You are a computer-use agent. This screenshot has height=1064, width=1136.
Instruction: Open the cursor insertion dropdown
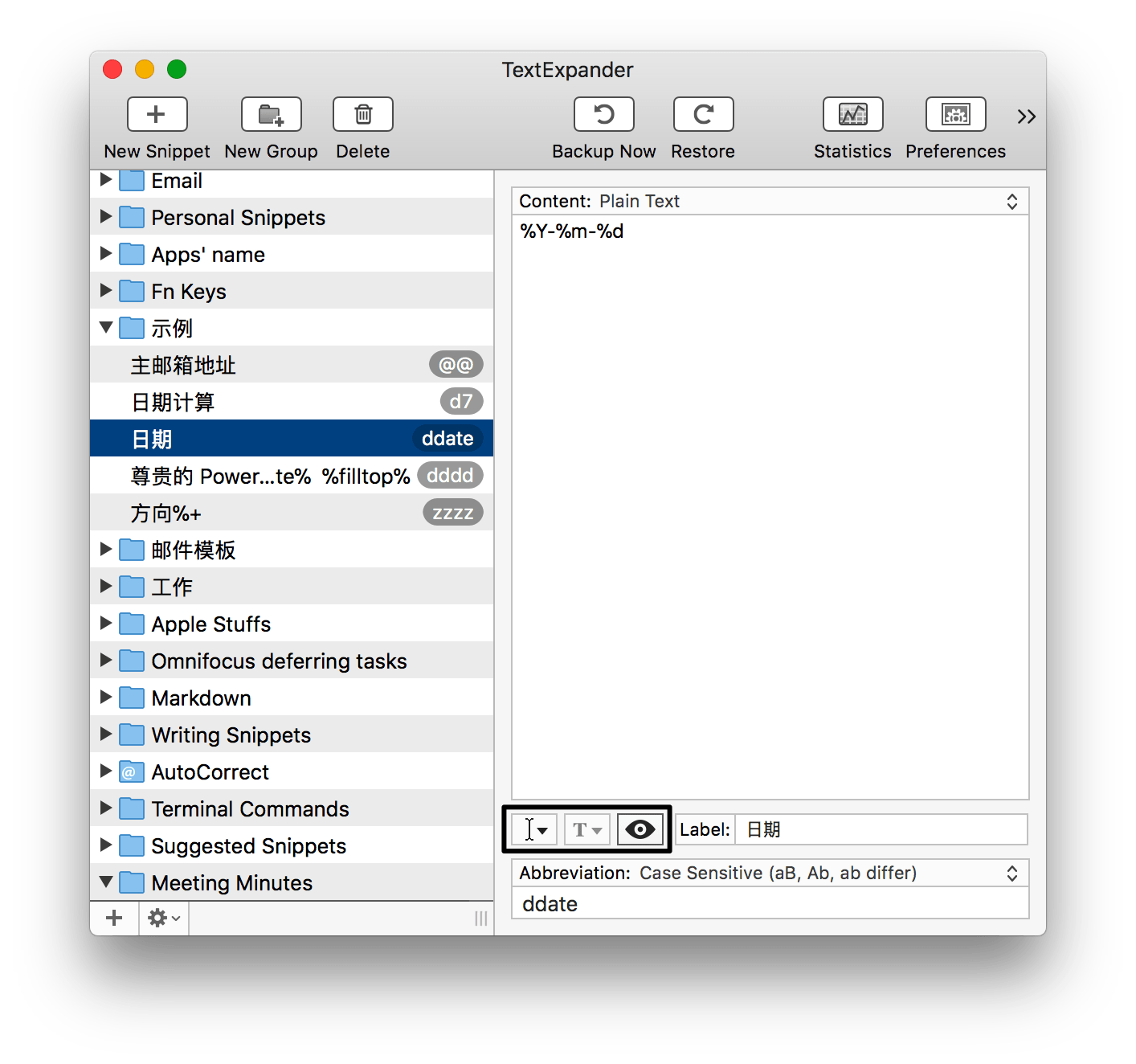coord(535,829)
